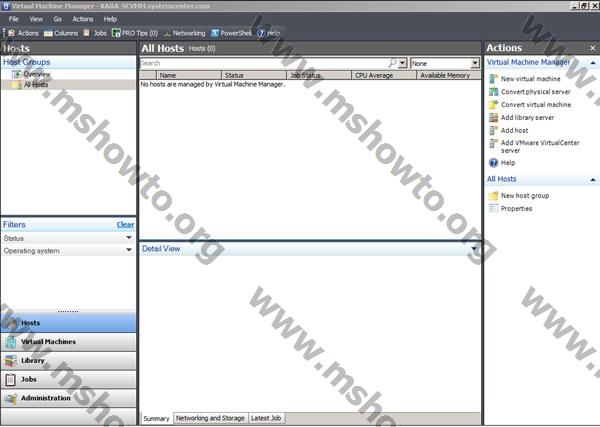Click the Overview icon under Host Groups

click(16, 74)
